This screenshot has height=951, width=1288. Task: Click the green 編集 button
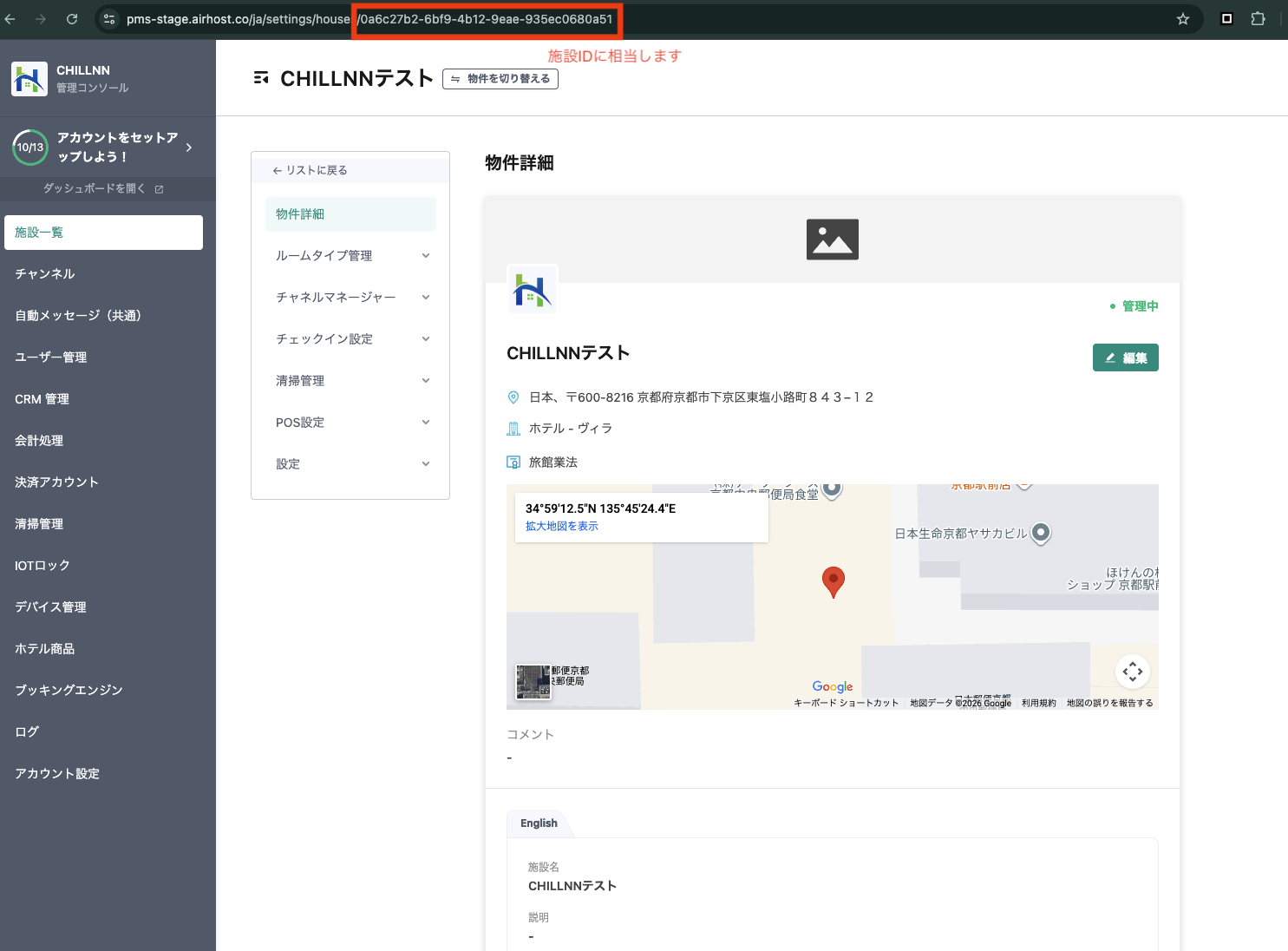(x=1126, y=357)
